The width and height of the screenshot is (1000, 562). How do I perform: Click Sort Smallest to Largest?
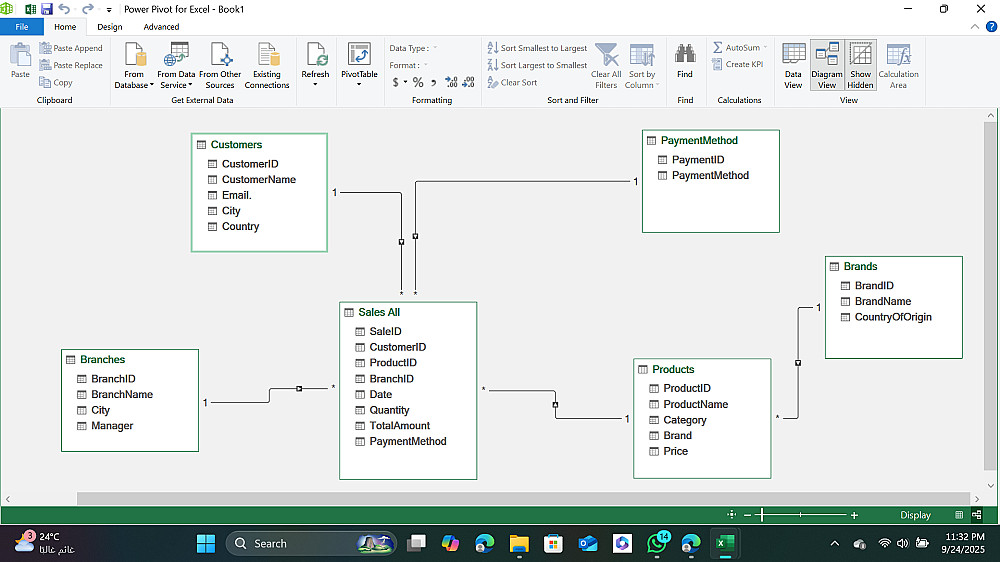click(537, 48)
